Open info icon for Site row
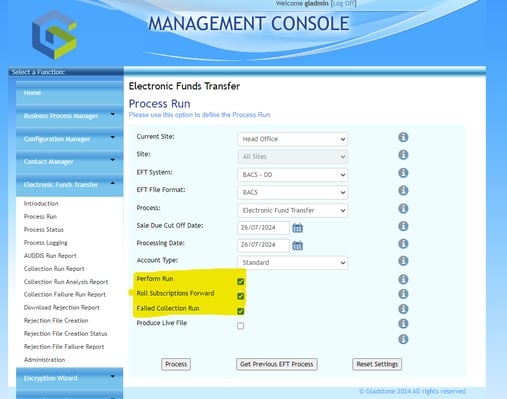The width and height of the screenshot is (507, 399). tap(403, 155)
